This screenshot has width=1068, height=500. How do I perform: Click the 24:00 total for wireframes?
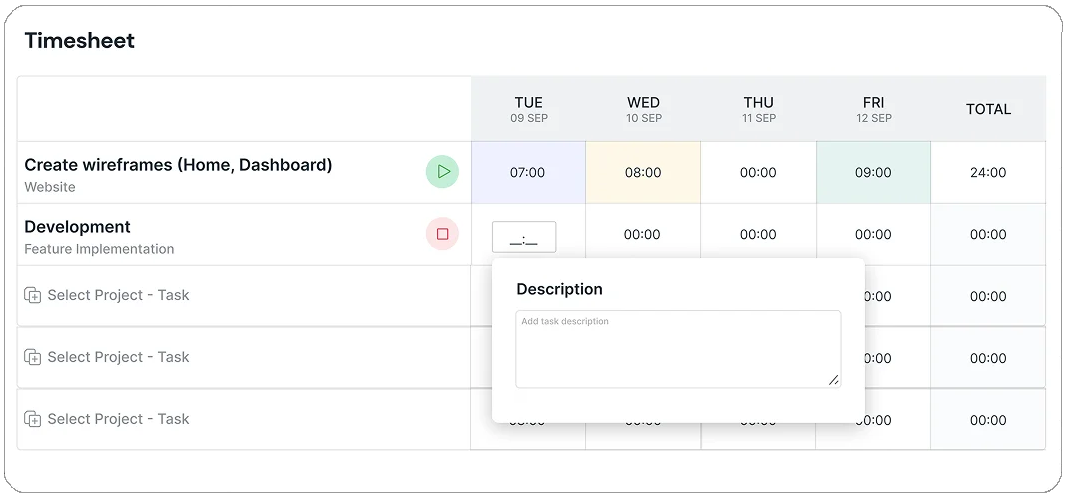pyautogui.click(x=988, y=173)
